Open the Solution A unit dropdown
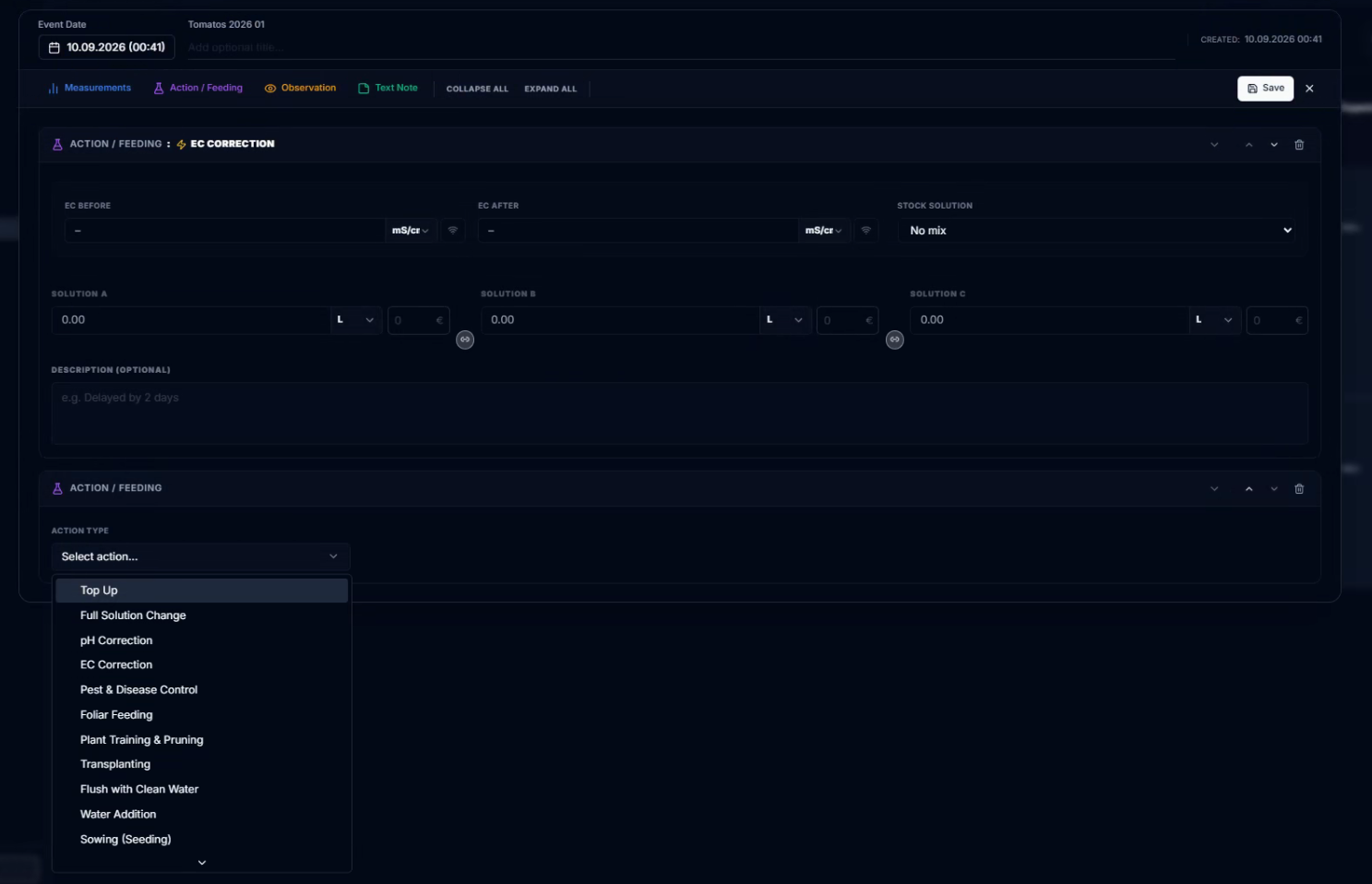The width and height of the screenshot is (1372, 884). tap(356, 320)
